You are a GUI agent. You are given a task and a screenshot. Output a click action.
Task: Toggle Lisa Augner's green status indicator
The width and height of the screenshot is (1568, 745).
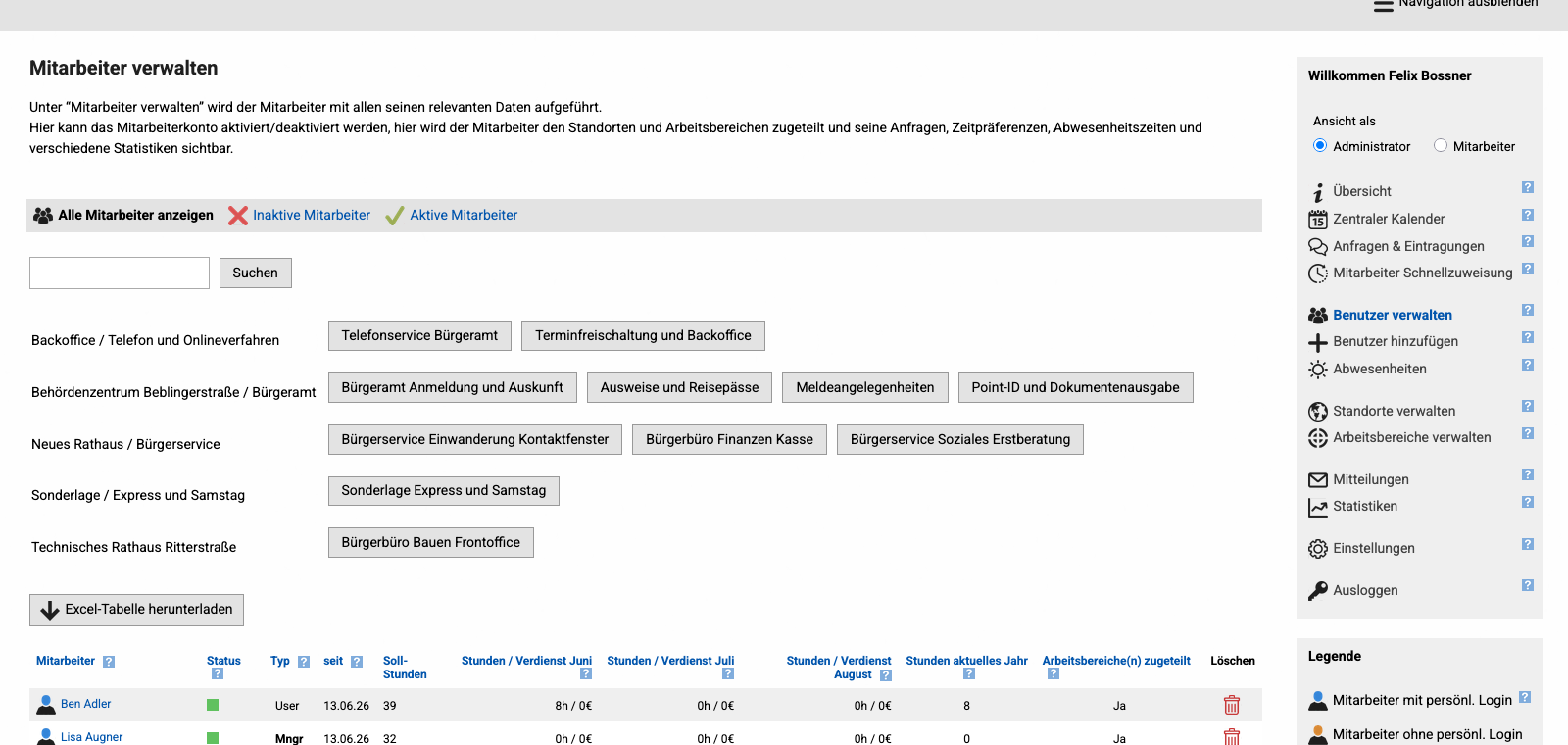[213, 738]
